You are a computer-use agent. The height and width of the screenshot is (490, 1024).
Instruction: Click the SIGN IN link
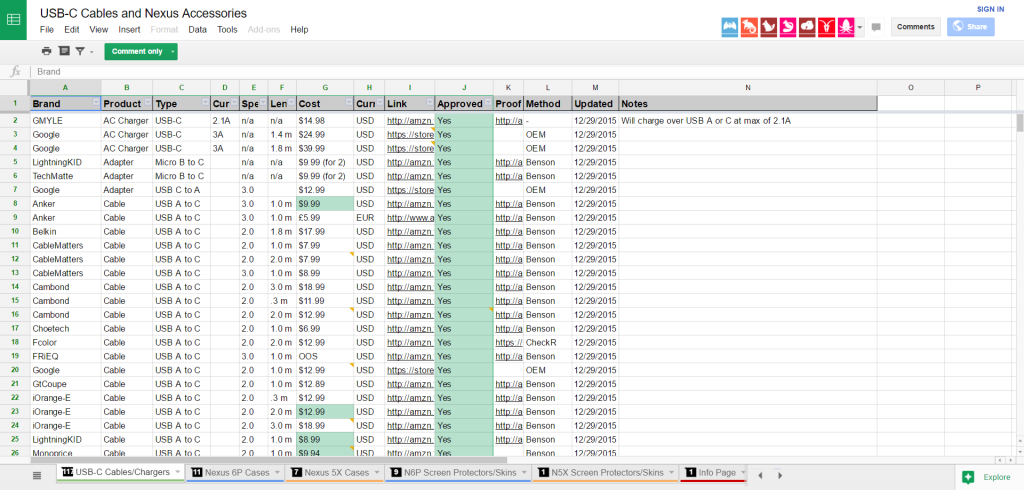(990, 9)
